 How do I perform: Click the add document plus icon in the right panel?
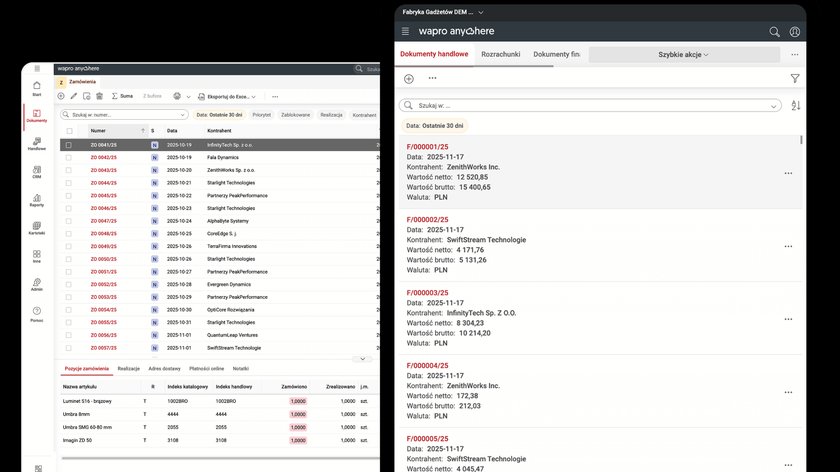coord(408,78)
